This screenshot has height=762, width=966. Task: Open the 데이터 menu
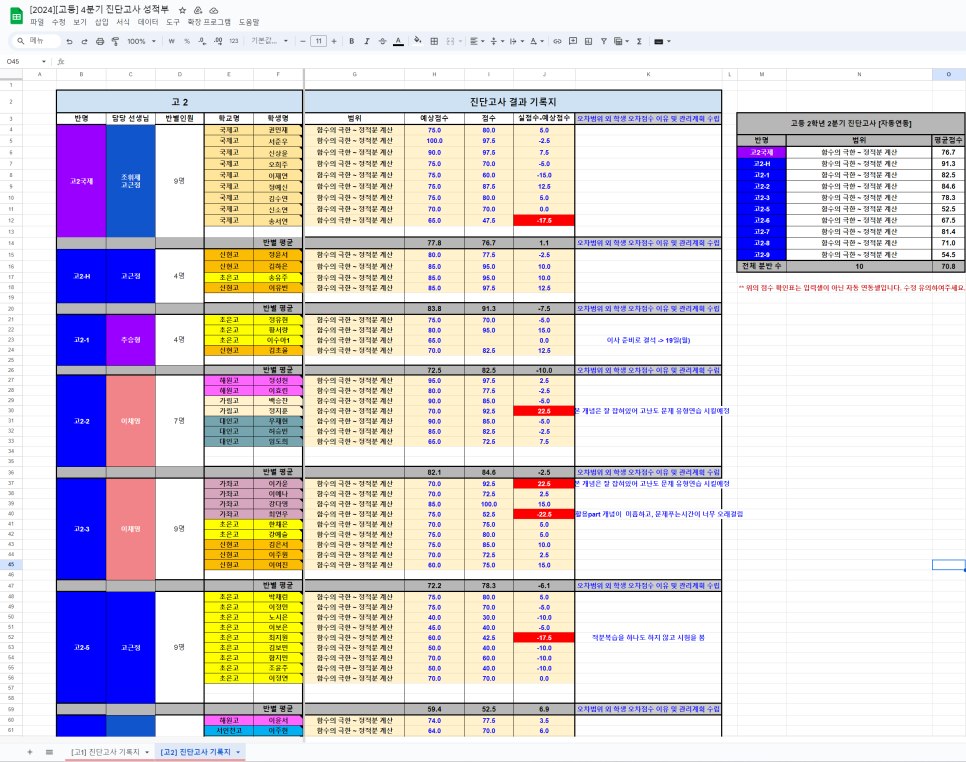coord(148,22)
